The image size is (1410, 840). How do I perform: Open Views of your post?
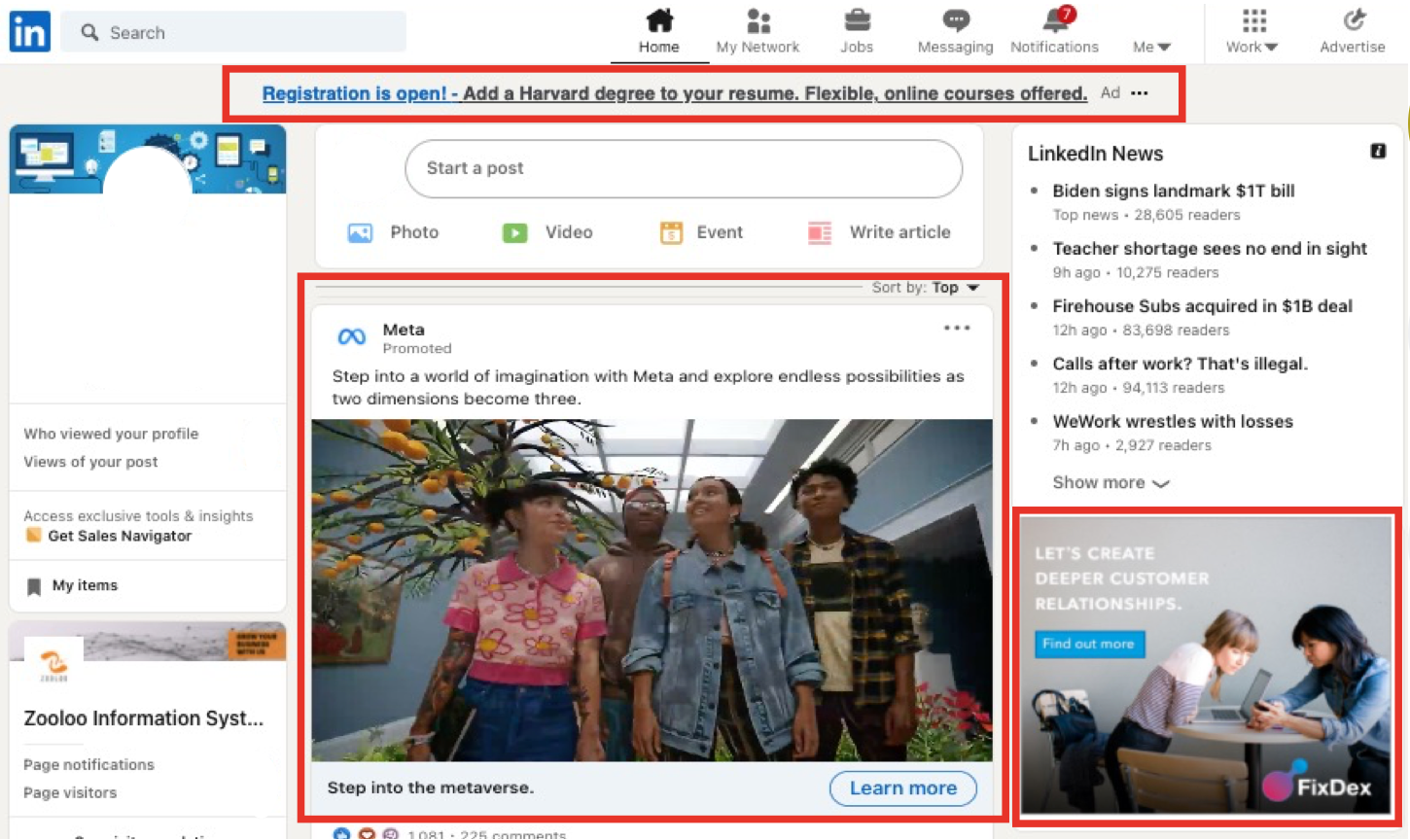90,462
